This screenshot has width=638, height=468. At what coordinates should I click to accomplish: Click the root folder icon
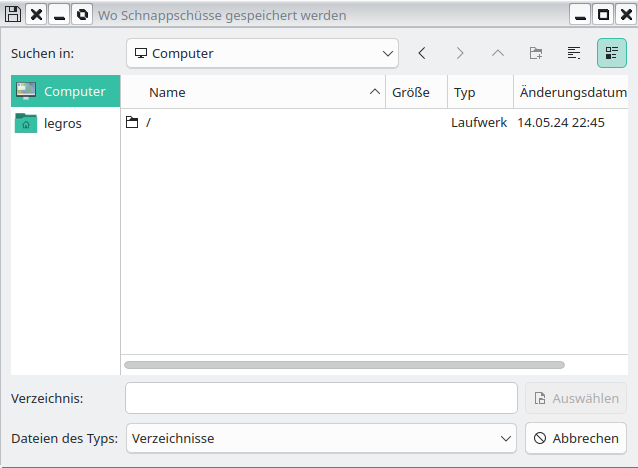click(x=132, y=123)
